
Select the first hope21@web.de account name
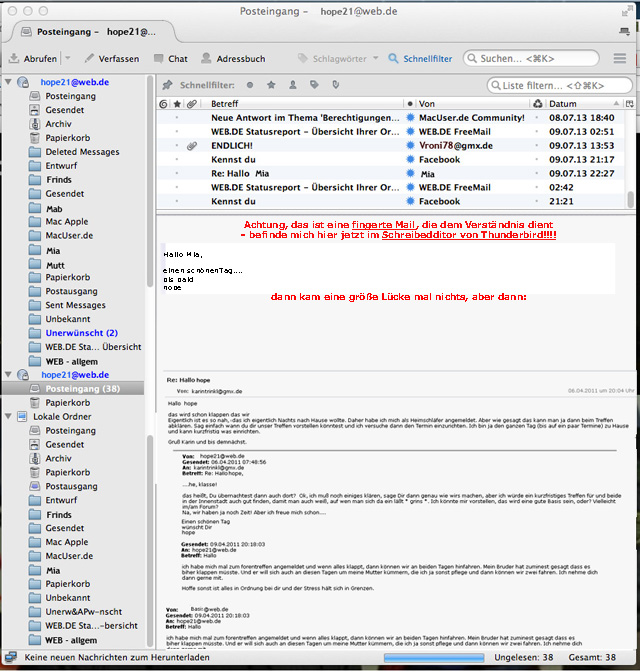pos(75,82)
